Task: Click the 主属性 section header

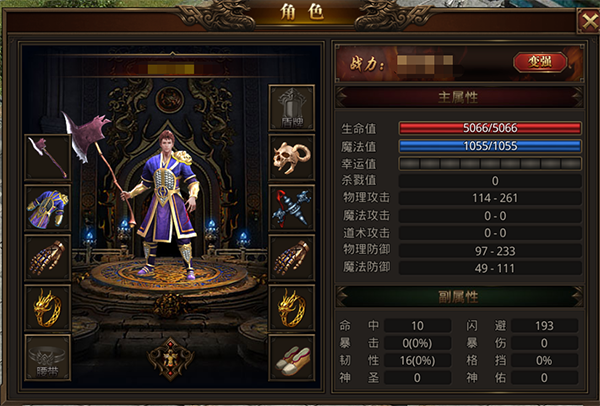Action: click(x=459, y=97)
